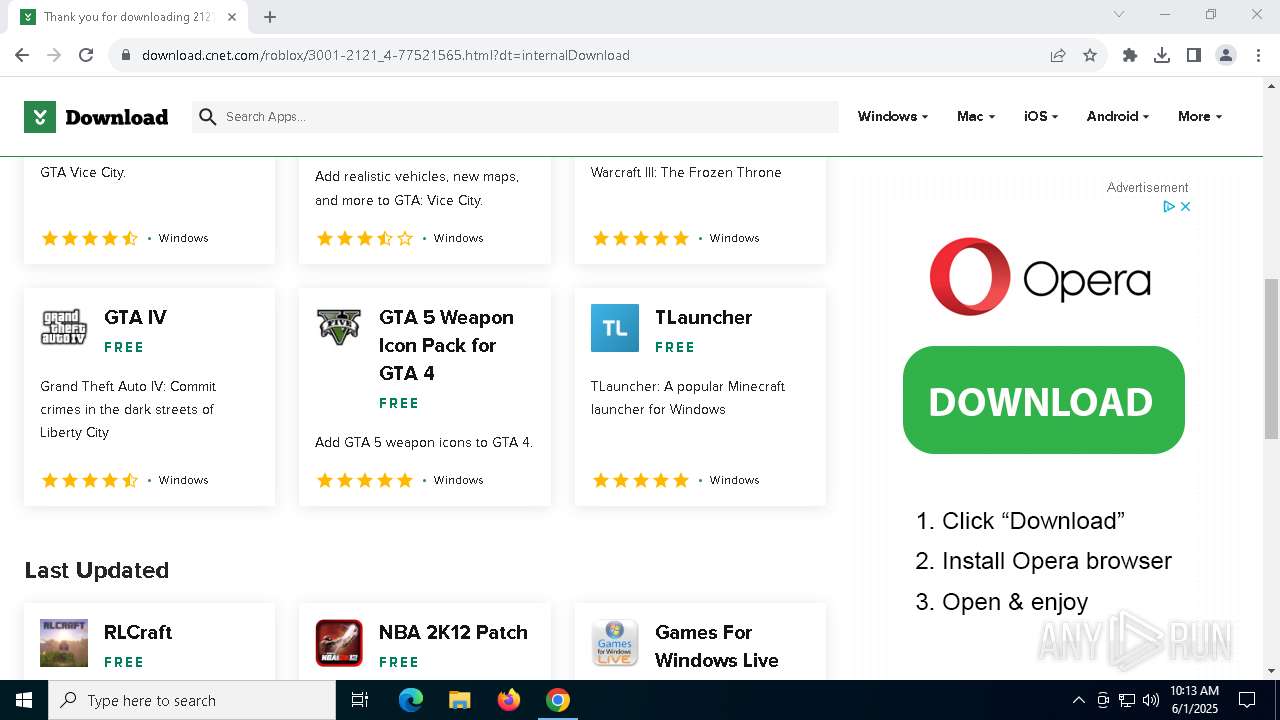
Task: Click the green DOWNLOAD ad button
Action: click(1044, 400)
